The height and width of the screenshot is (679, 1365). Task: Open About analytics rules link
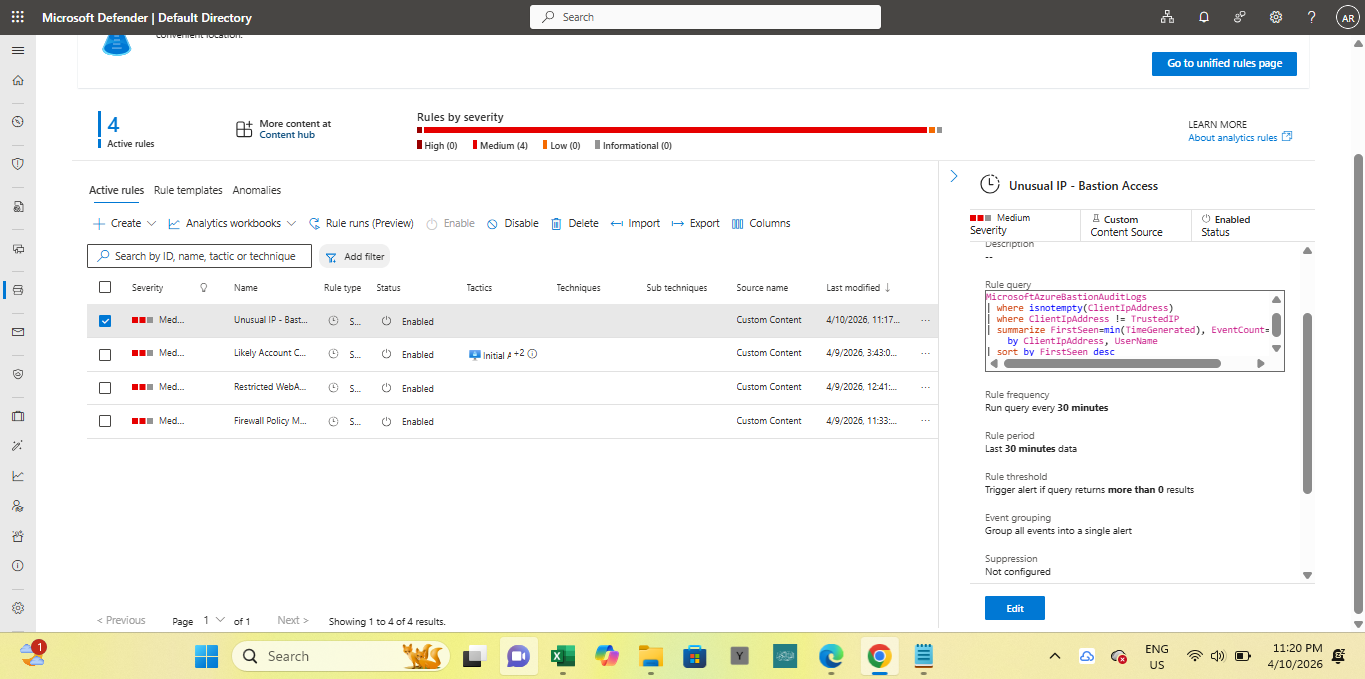(1240, 137)
